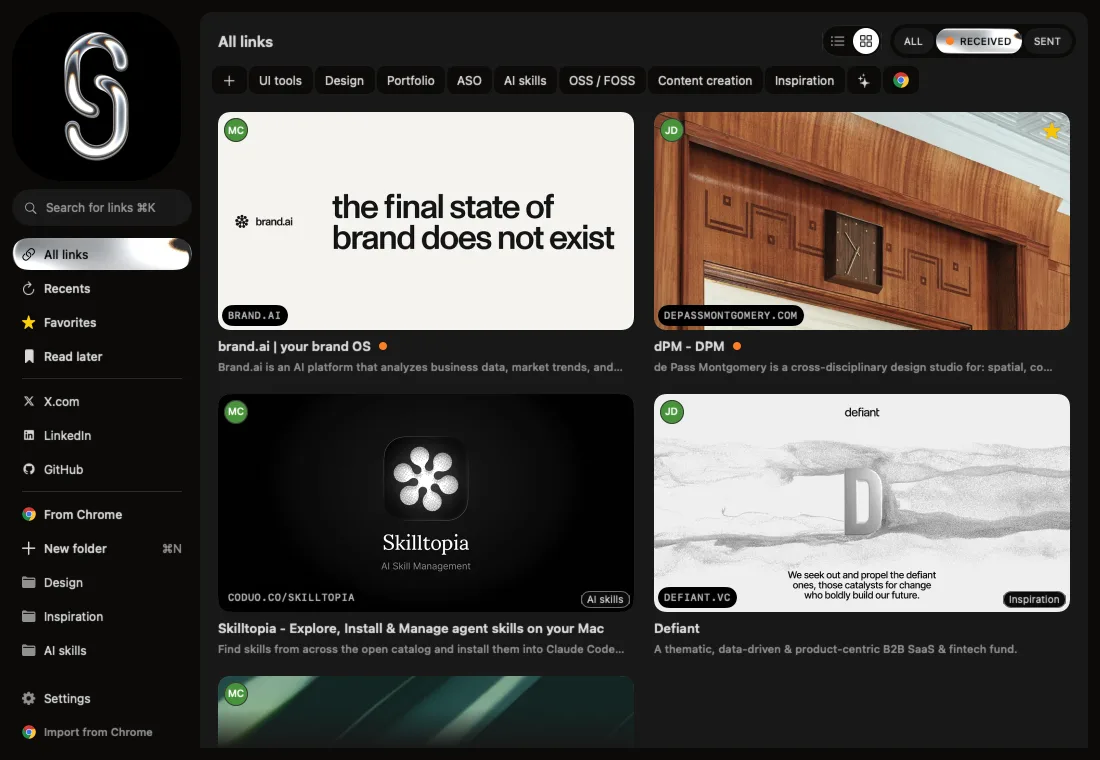
Task: Open GitHub sidebar item
Action: pos(102,469)
